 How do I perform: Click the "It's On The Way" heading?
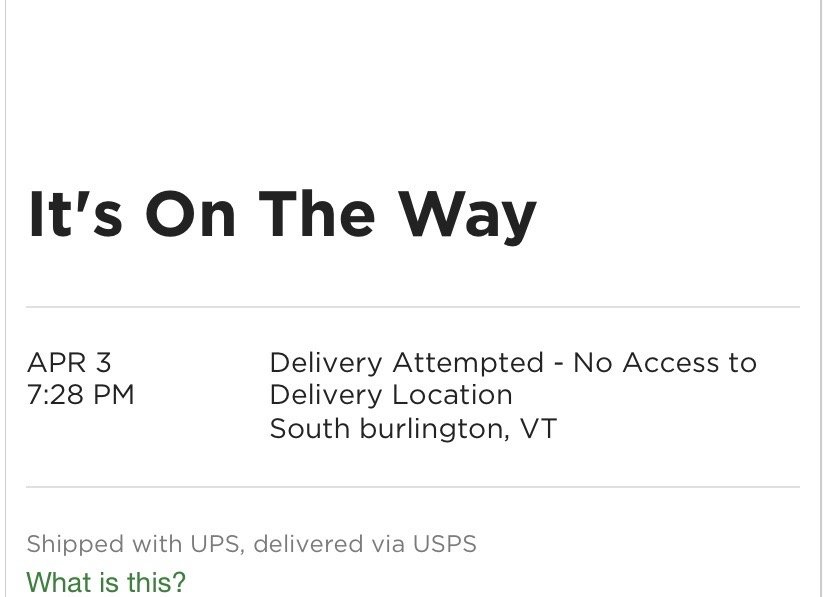pos(283,213)
